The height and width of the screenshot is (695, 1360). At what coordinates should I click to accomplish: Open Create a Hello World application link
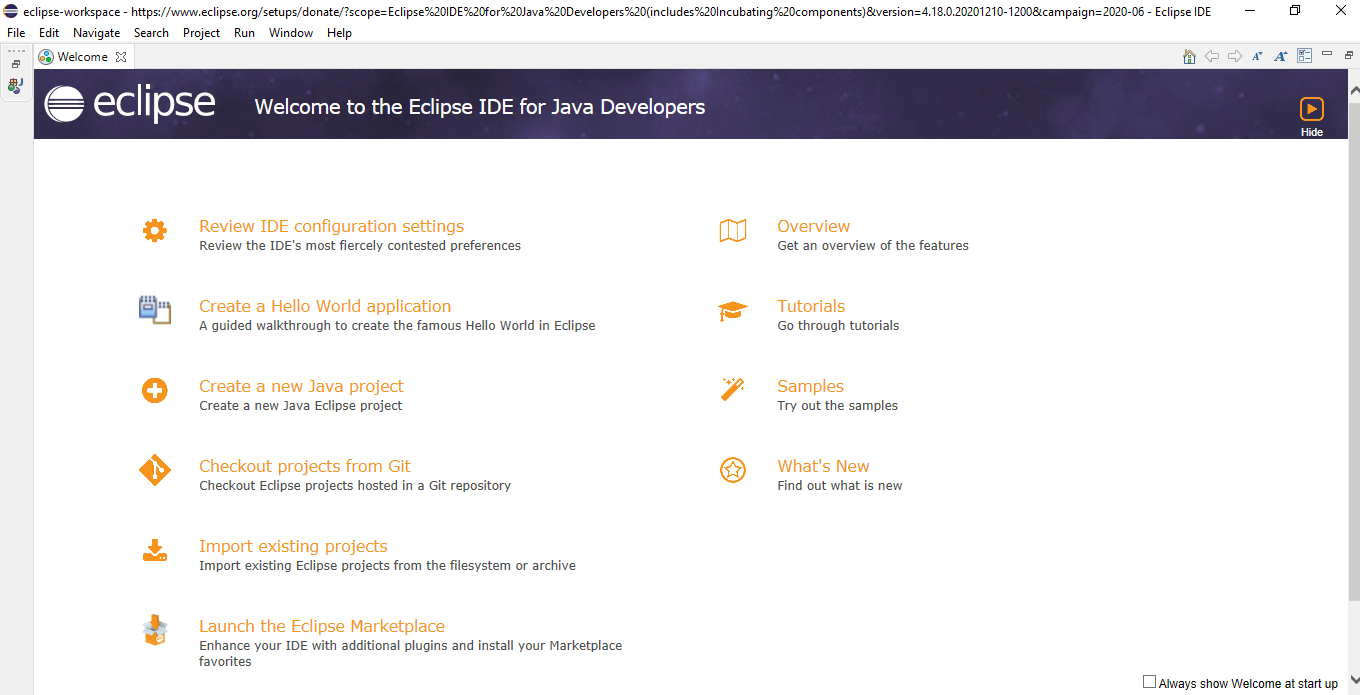325,306
